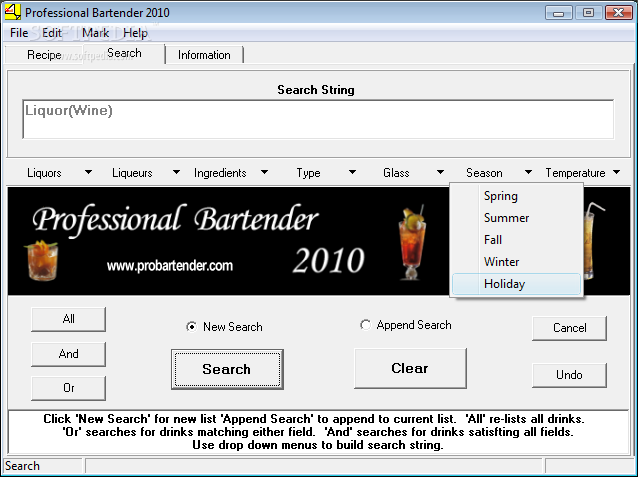Open the Mark menu
Screen dimensions: 638x477
tap(96, 33)
